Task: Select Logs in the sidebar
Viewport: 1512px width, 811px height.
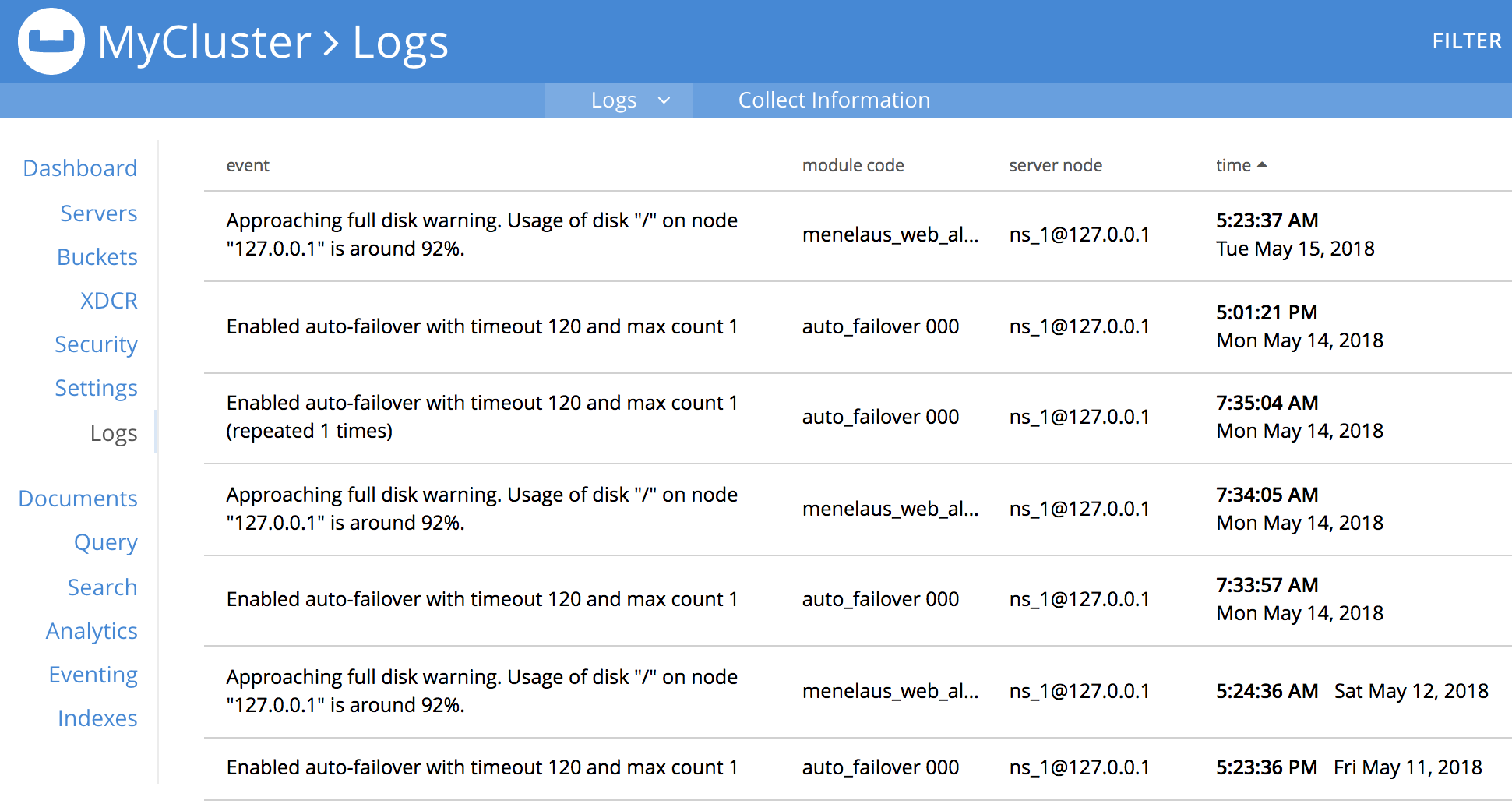Action: tap(113, 433)
